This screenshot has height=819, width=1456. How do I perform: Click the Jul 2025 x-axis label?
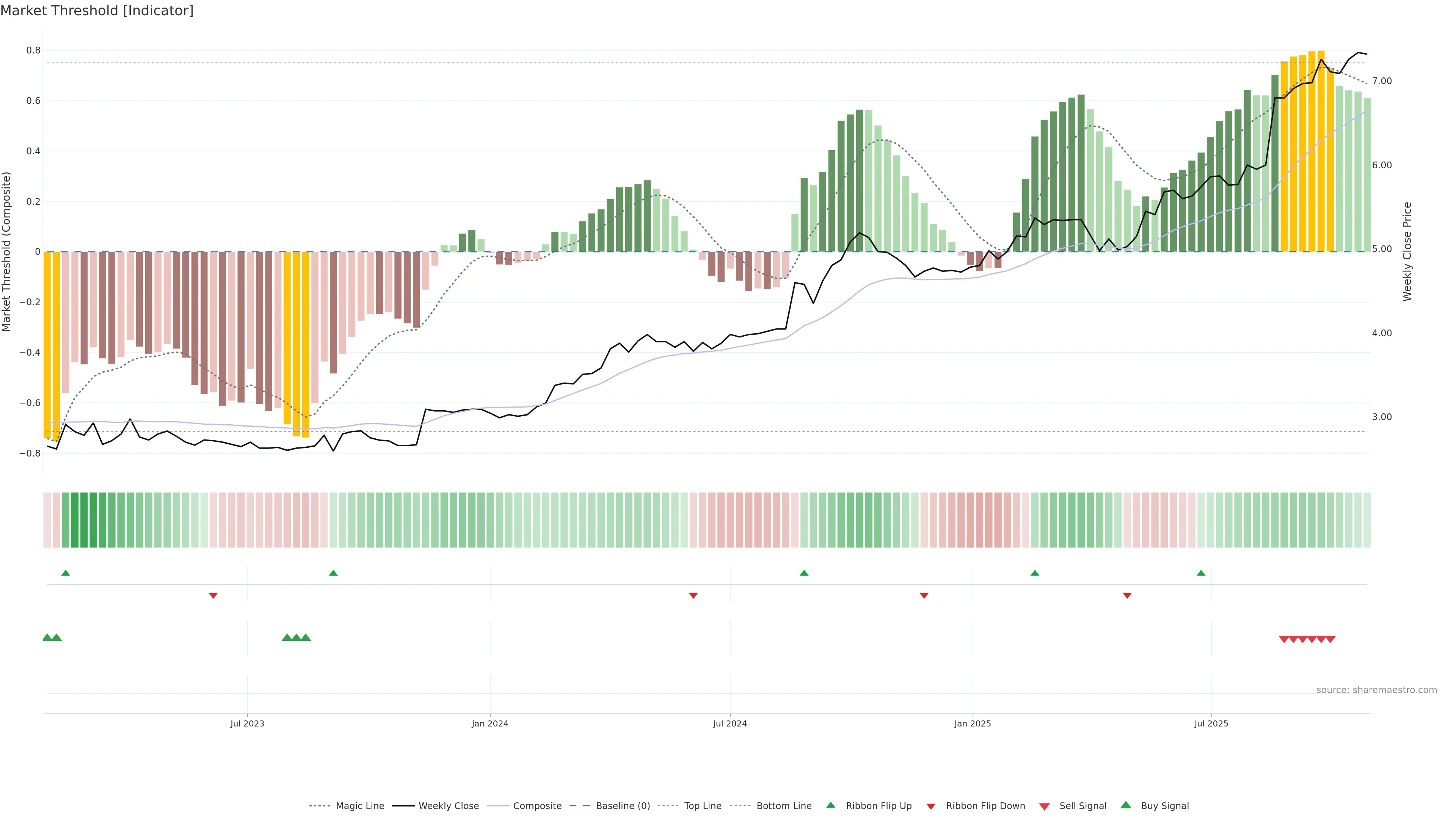tap(1211, 723)
